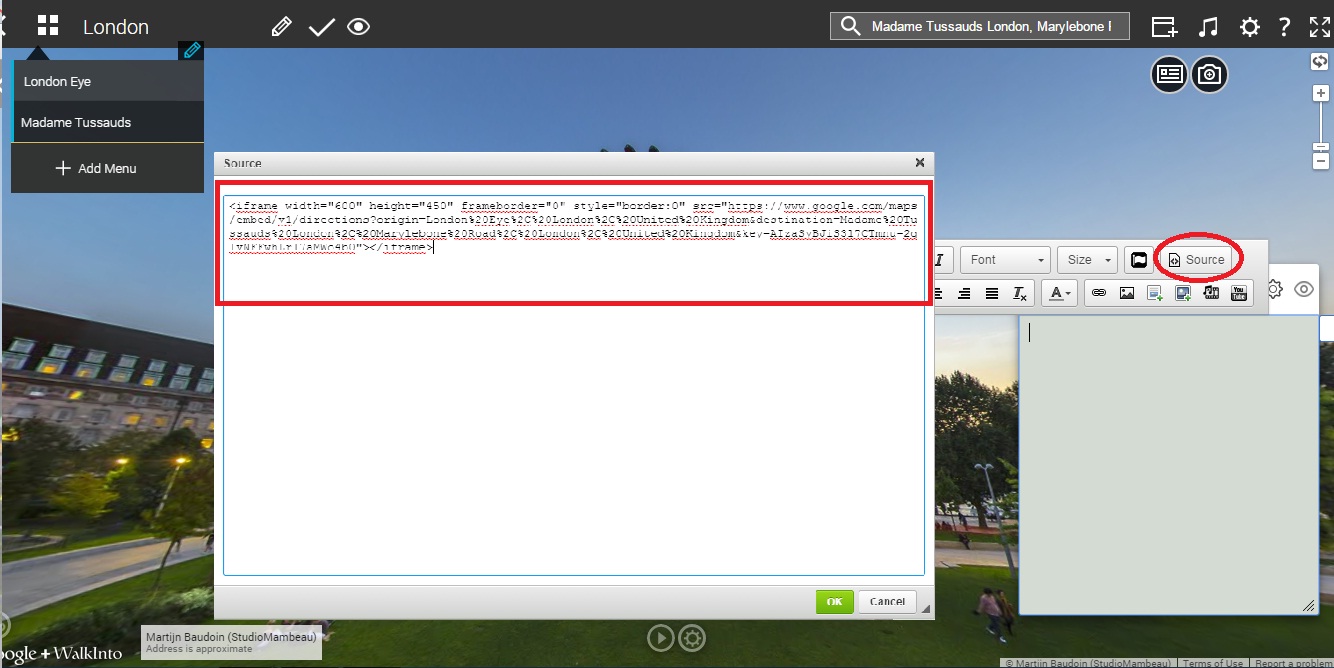Open the grid menu icon beside London

[x=48, y=26]
